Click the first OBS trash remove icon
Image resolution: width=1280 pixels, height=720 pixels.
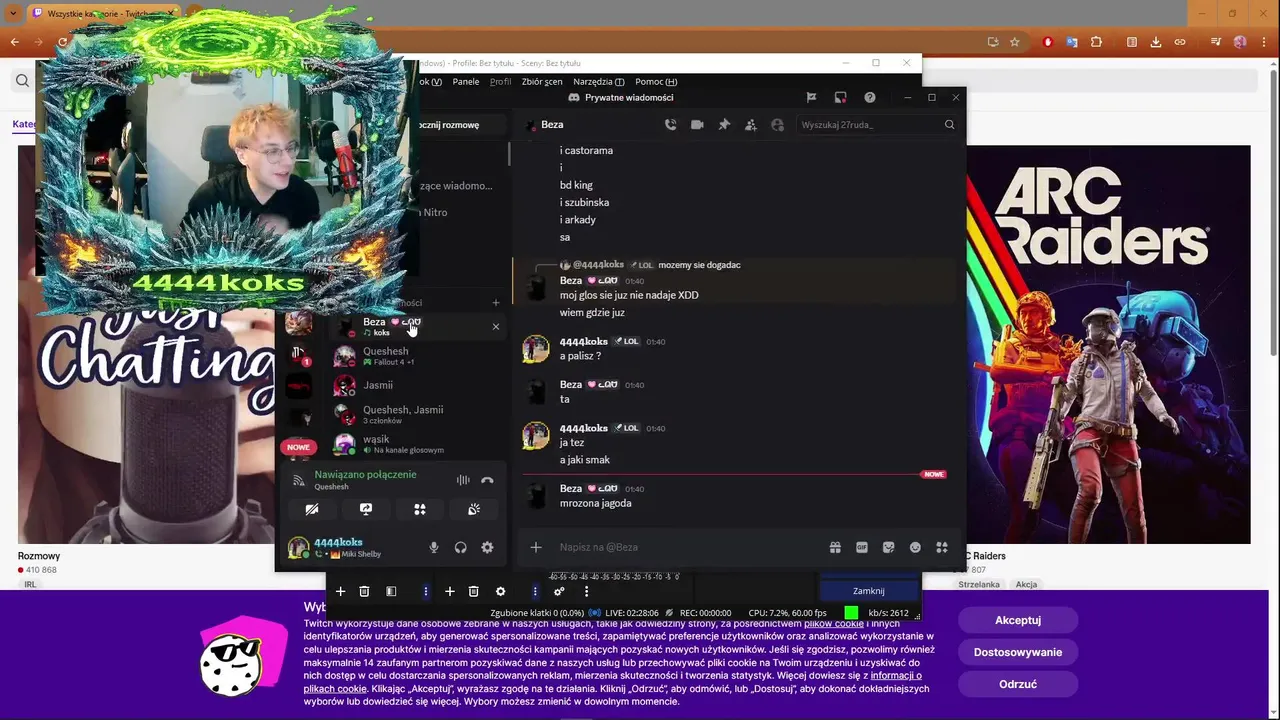(364, 591)
